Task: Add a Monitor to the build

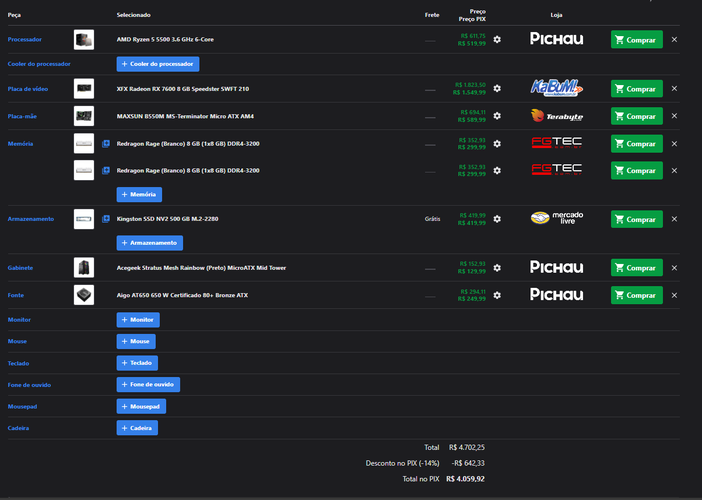Action: (x=138, y=320)
